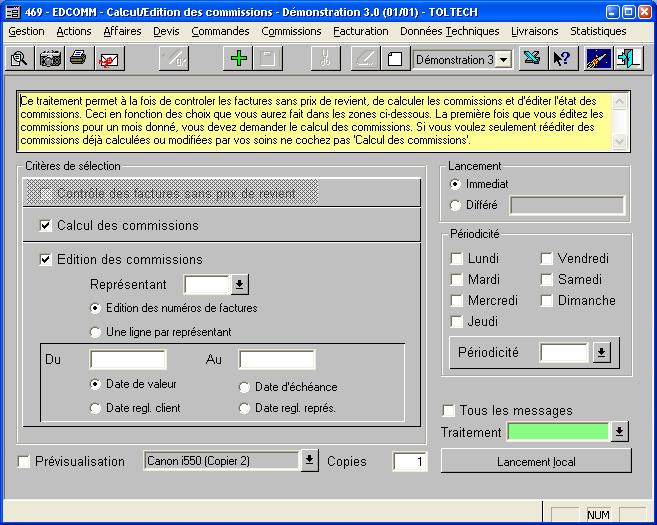Select Une ligne par représentant option

coord(96,332)
